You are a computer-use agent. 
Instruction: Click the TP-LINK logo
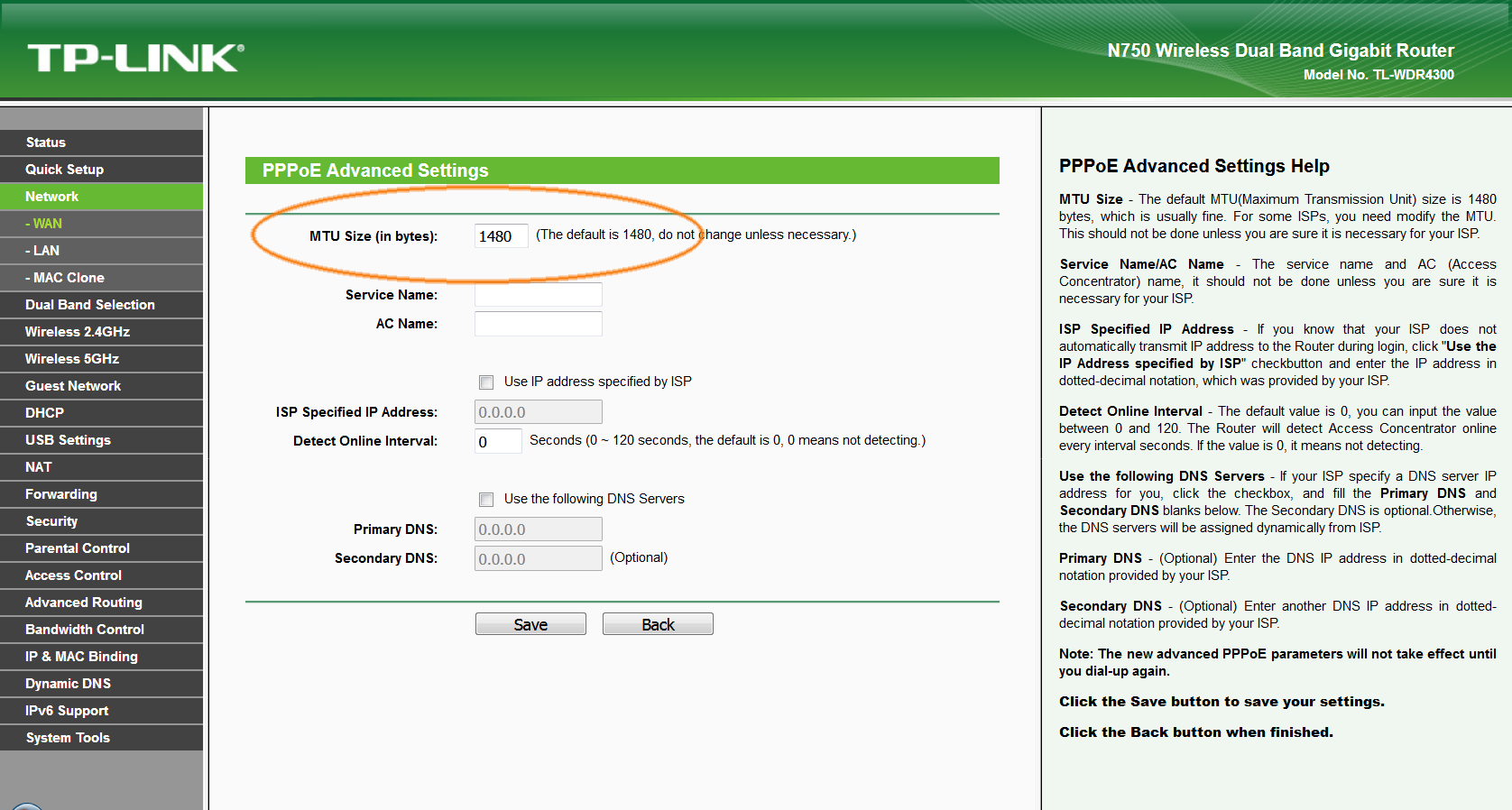(x=135, y=58)
